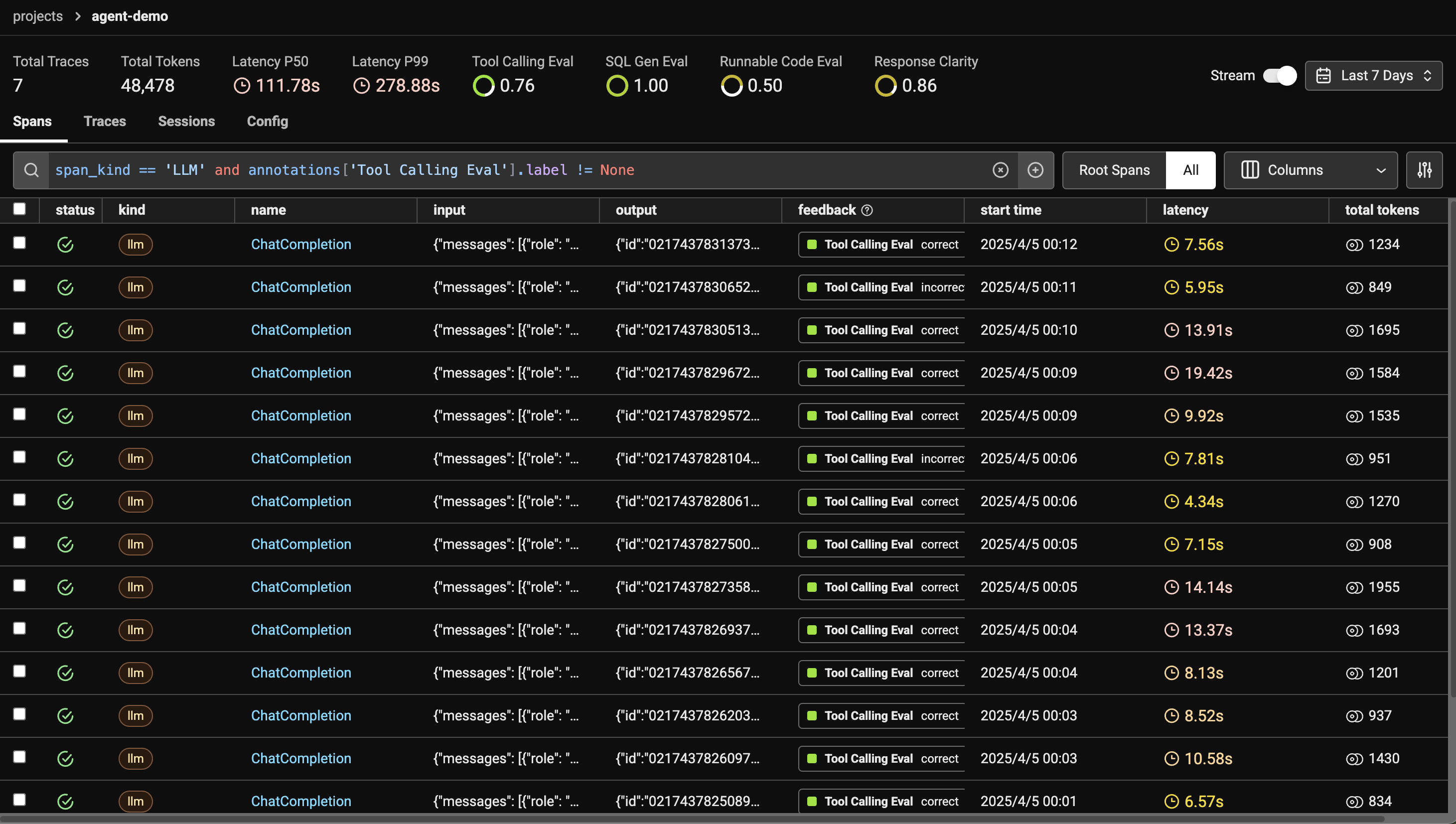
Task: Click Tool Calling Eval feedback in the 1201-token row
Action: coord(881,674)
